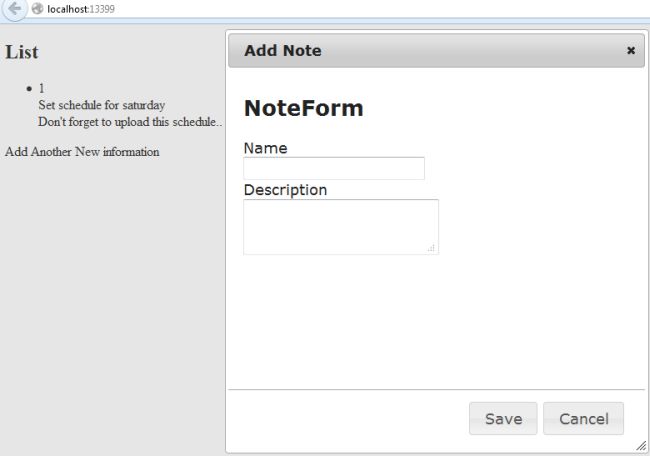Focus the Description text area
Screen dimensions: 650x456
[340, 226]
